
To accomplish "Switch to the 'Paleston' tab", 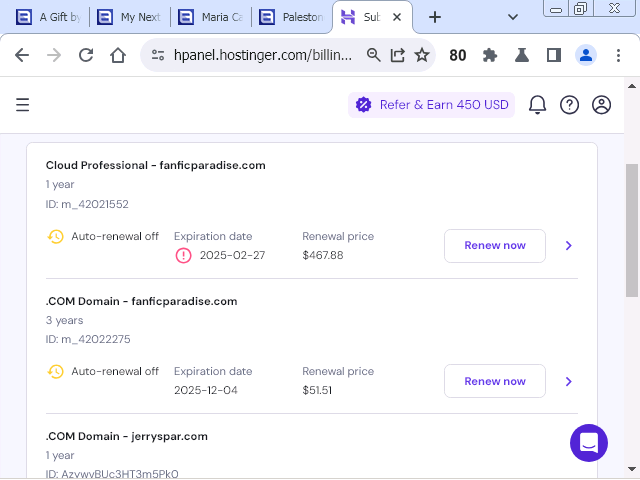I will (291, 17).
